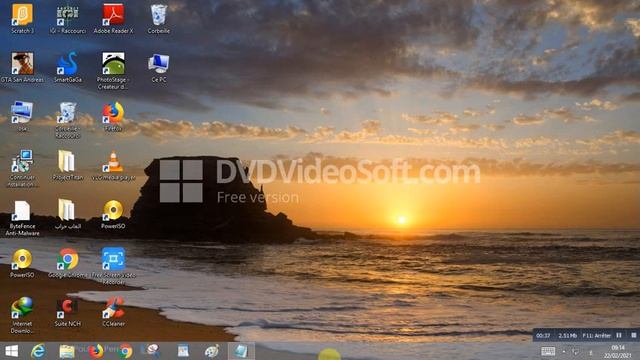Select the PhotoStage slideshow creator shortcut
This screenshot has height=360, width=640.
click(113, 71)
